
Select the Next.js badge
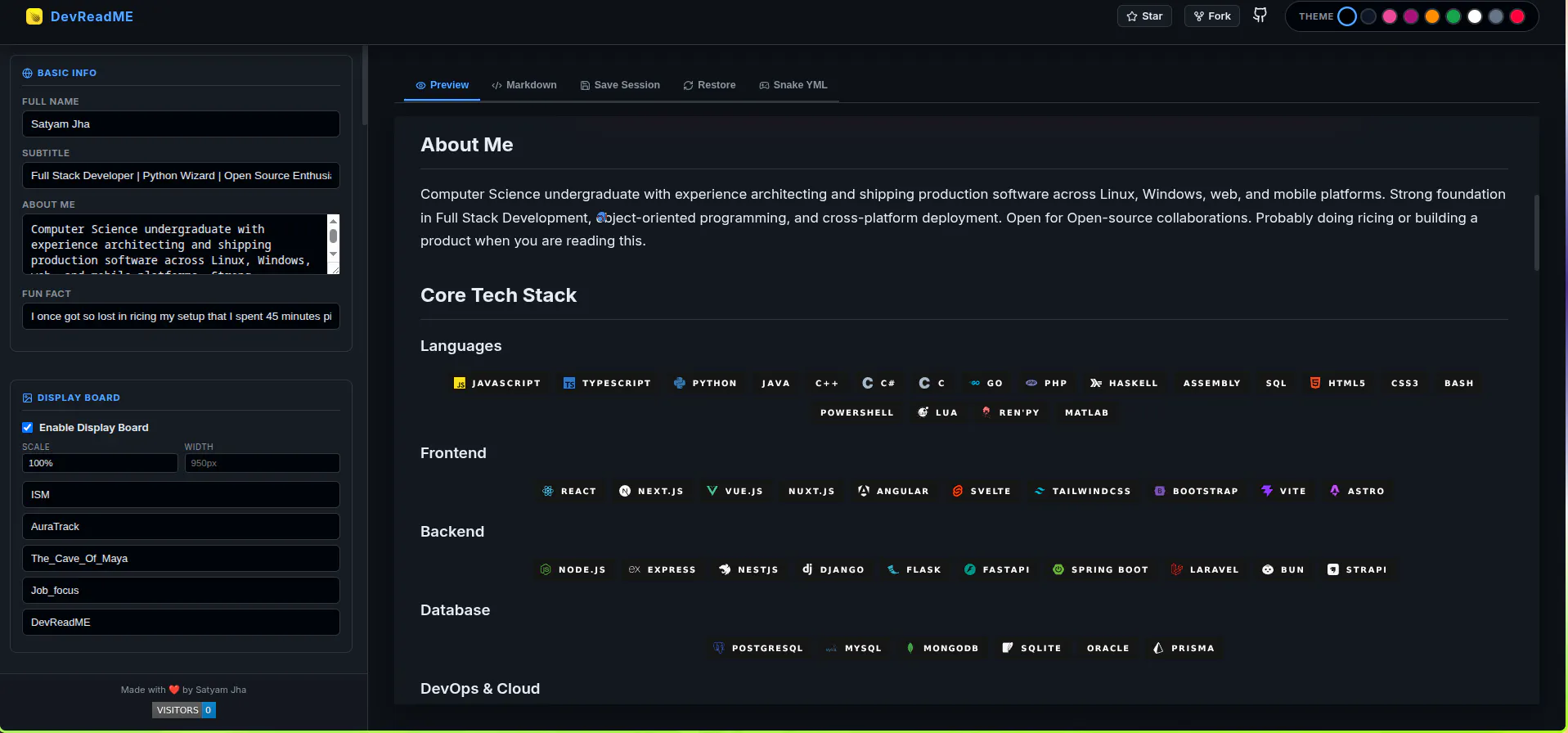point(651,491)
